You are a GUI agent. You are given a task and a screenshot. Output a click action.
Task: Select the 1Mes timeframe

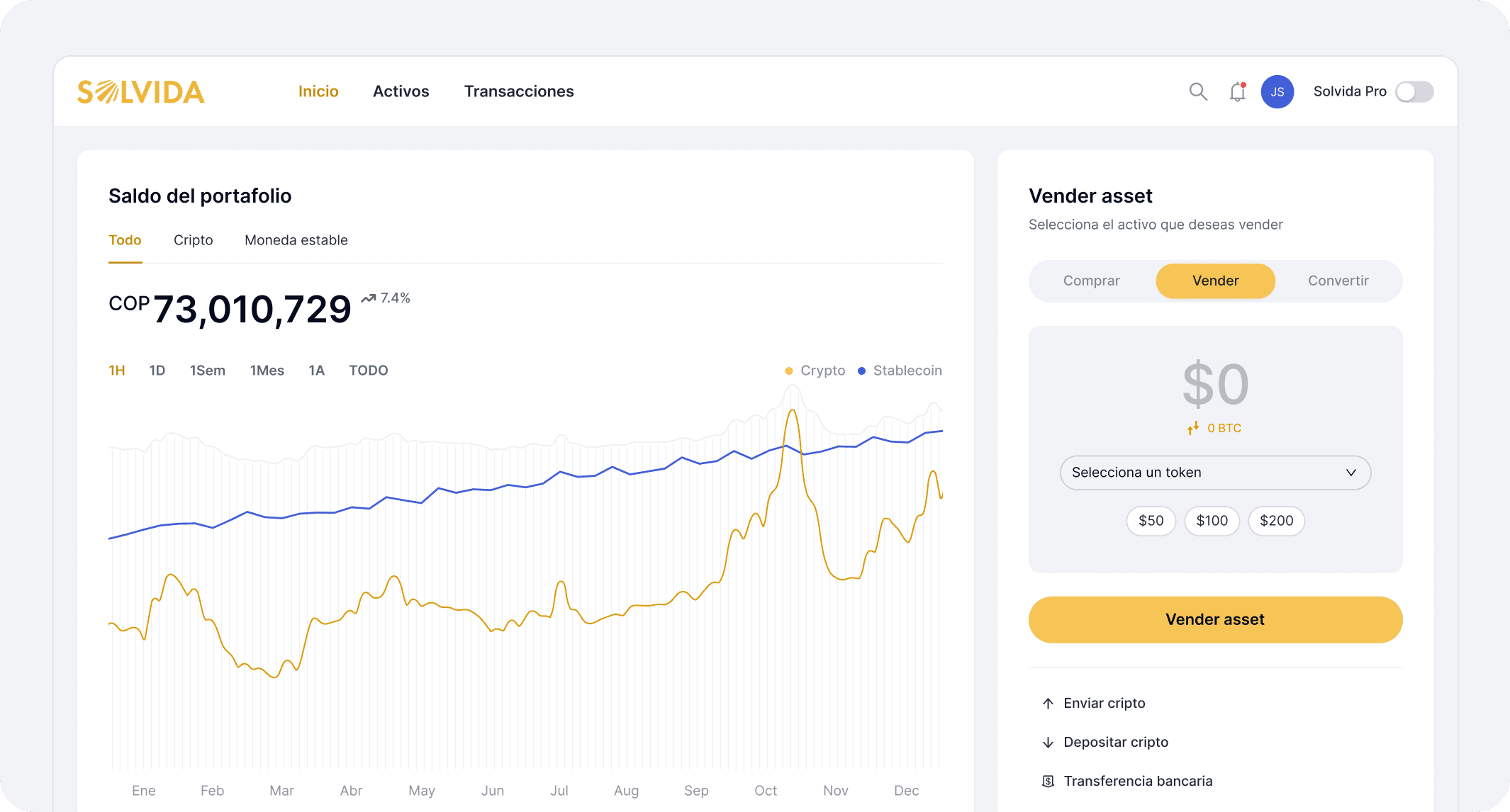tap(267, 370)
